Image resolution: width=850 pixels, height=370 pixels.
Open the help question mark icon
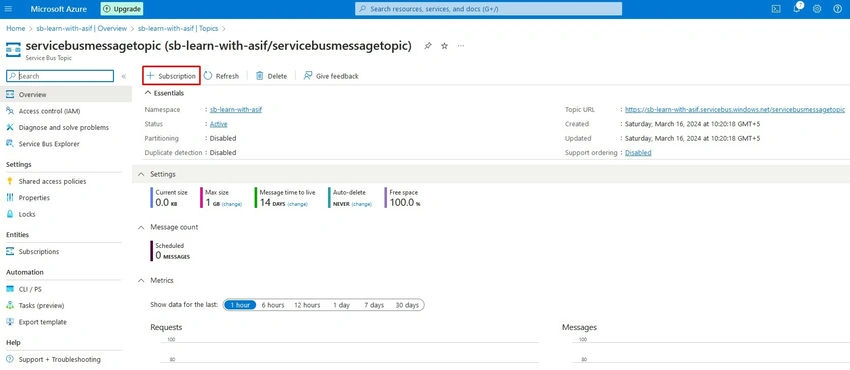[x=838, y=9]
